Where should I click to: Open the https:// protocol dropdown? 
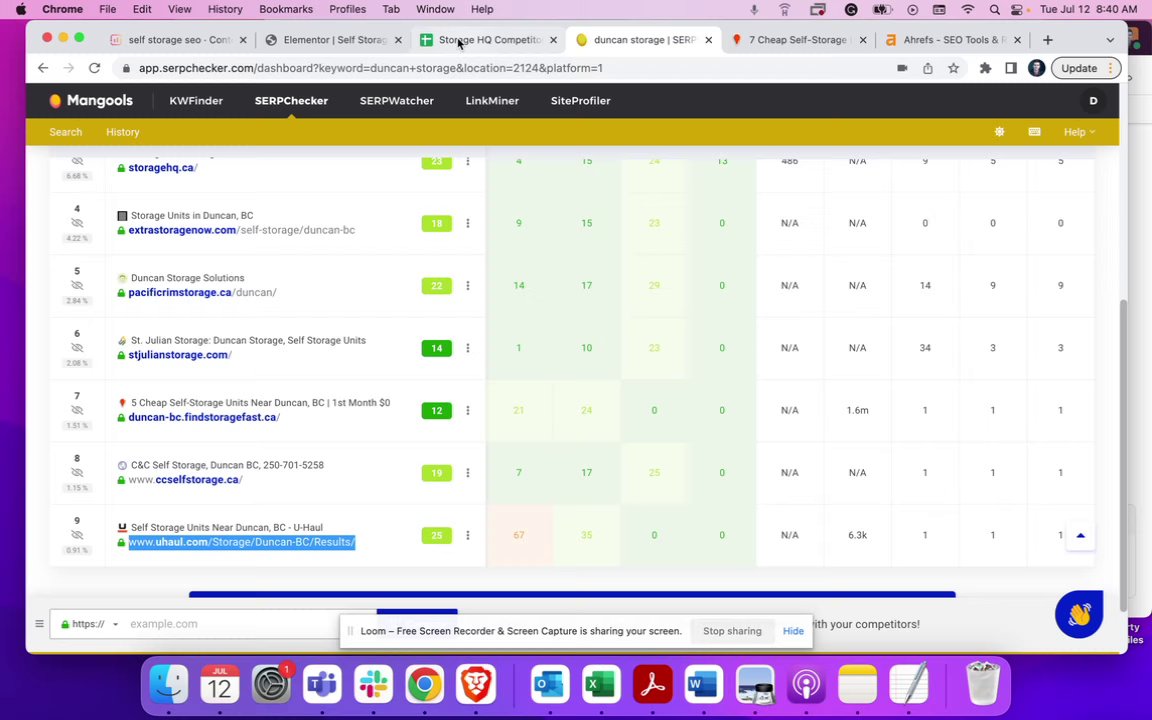[90, 624]
